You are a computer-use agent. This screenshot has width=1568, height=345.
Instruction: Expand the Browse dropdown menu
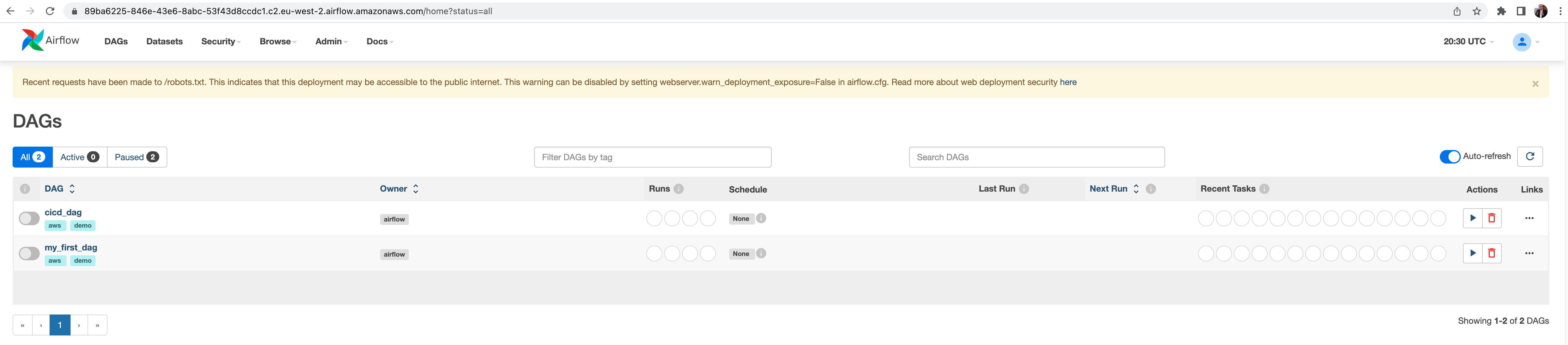click(x=278, y=41)
